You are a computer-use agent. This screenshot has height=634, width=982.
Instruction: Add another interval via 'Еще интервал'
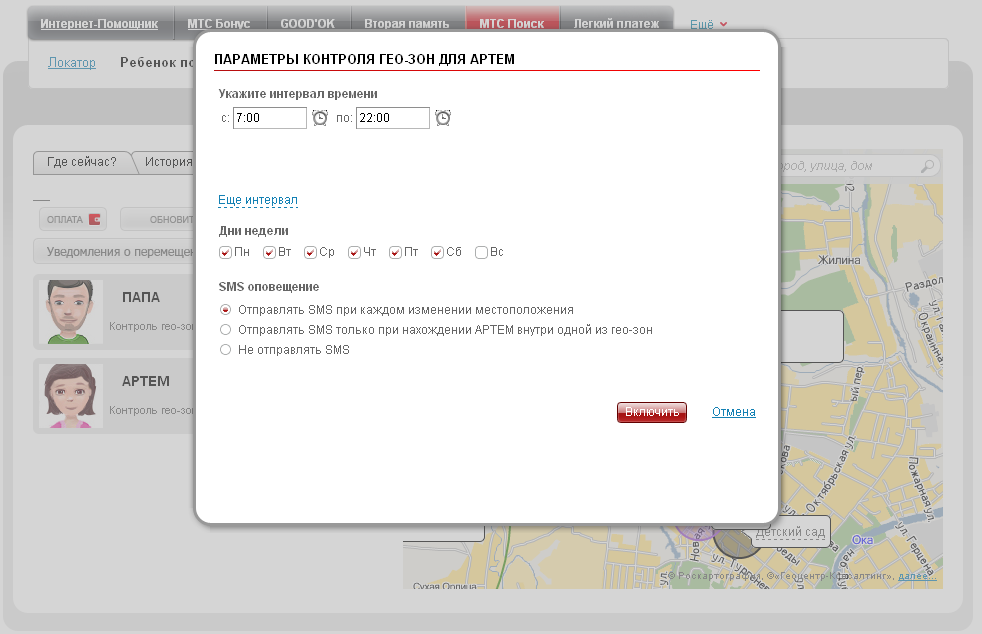[x=258, y=200]
